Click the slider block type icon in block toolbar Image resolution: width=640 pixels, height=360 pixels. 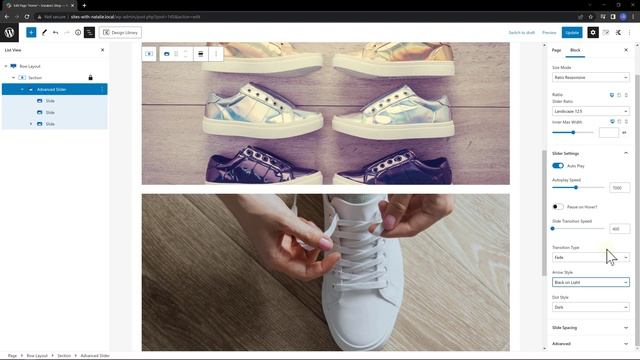[167, 54]
